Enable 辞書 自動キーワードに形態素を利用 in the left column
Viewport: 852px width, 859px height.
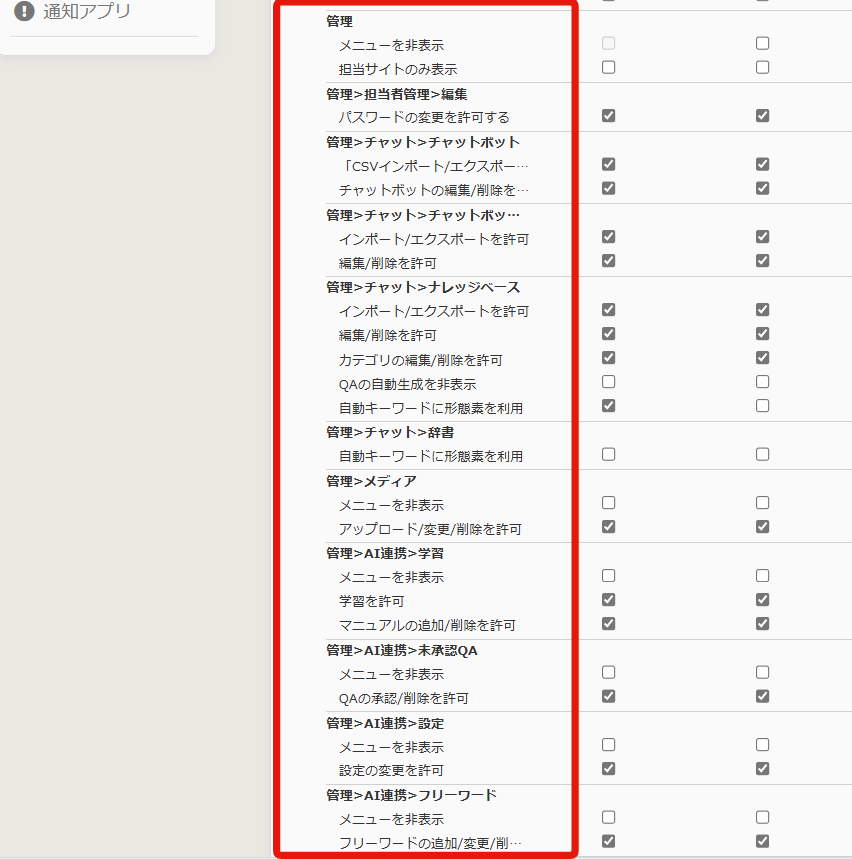click(608, 454)
